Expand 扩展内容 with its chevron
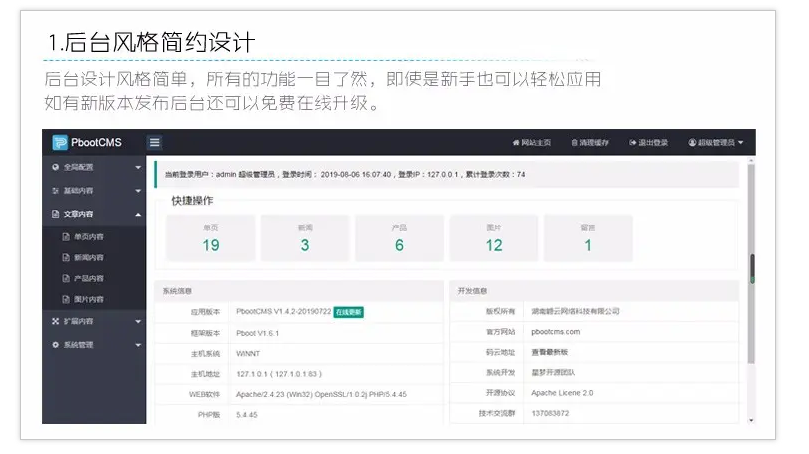The width and height of the screenshot is (809, 454). 138,321
